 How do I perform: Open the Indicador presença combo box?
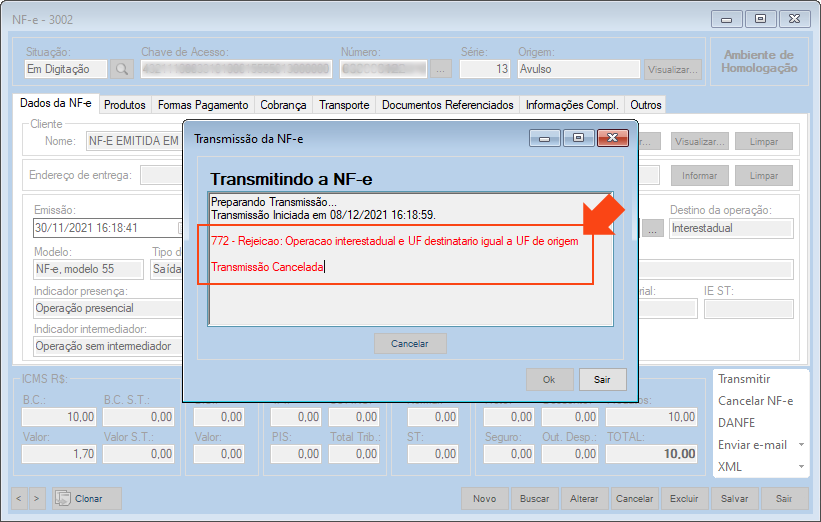[x=102, y=308]
